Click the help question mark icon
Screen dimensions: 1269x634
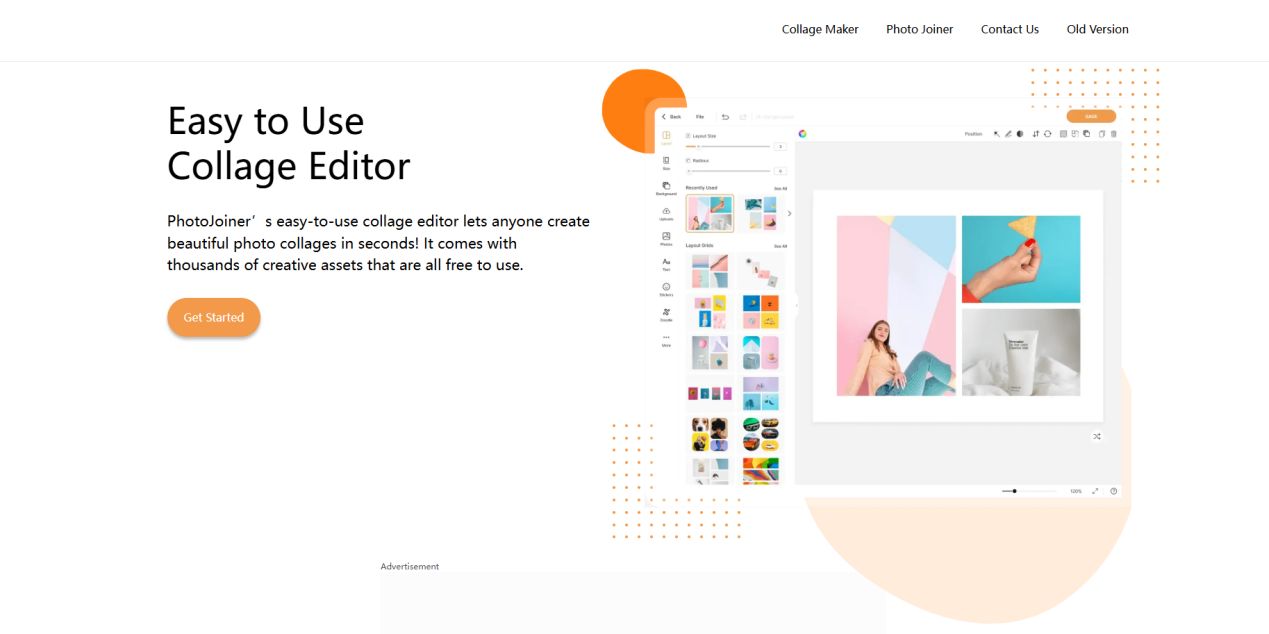1114,491
